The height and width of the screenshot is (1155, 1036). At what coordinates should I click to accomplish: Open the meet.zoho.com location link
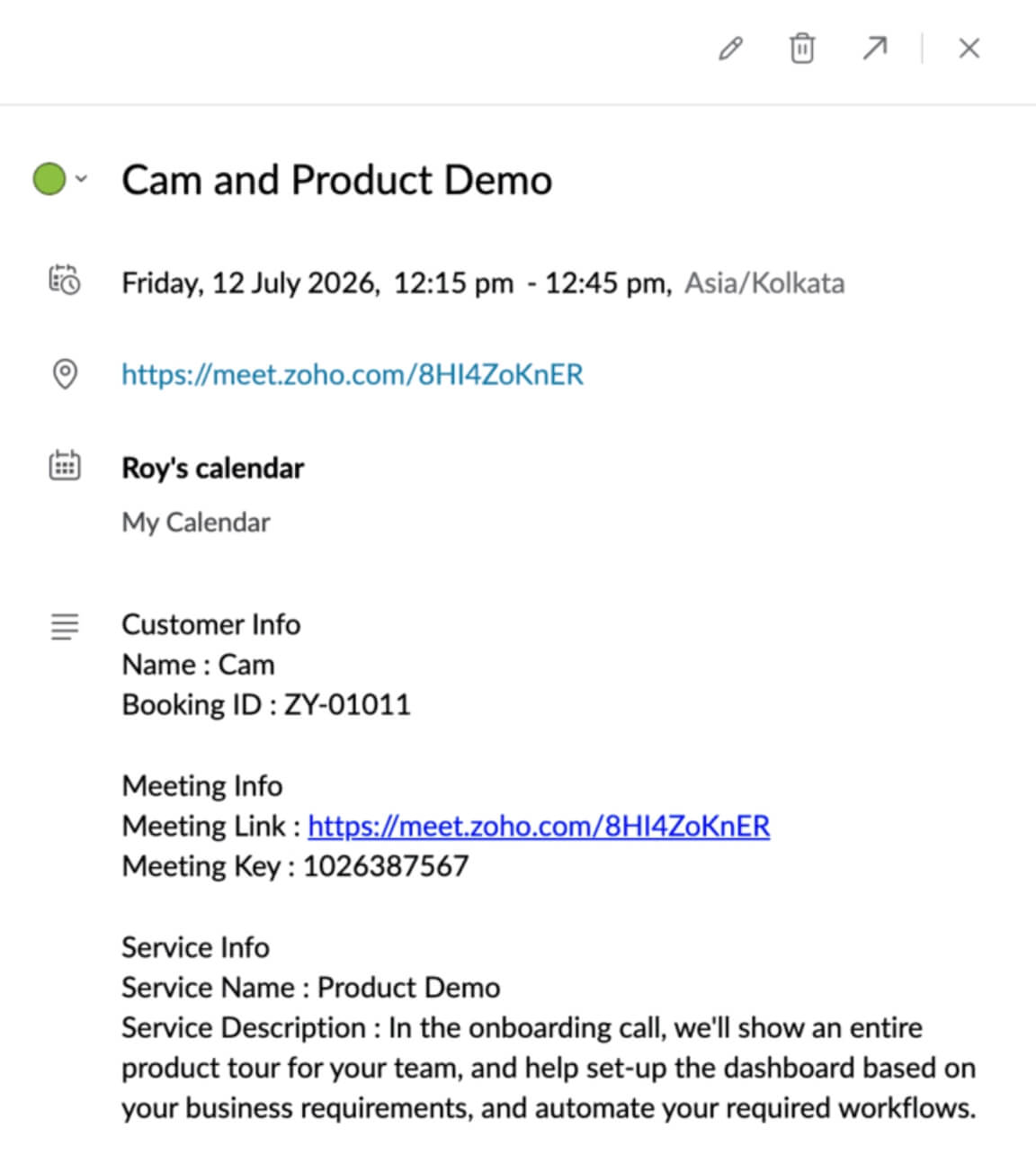pos(353,374)
